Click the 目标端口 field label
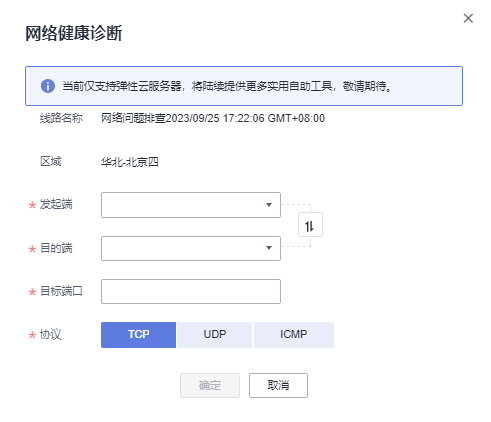 click(61, 291)
